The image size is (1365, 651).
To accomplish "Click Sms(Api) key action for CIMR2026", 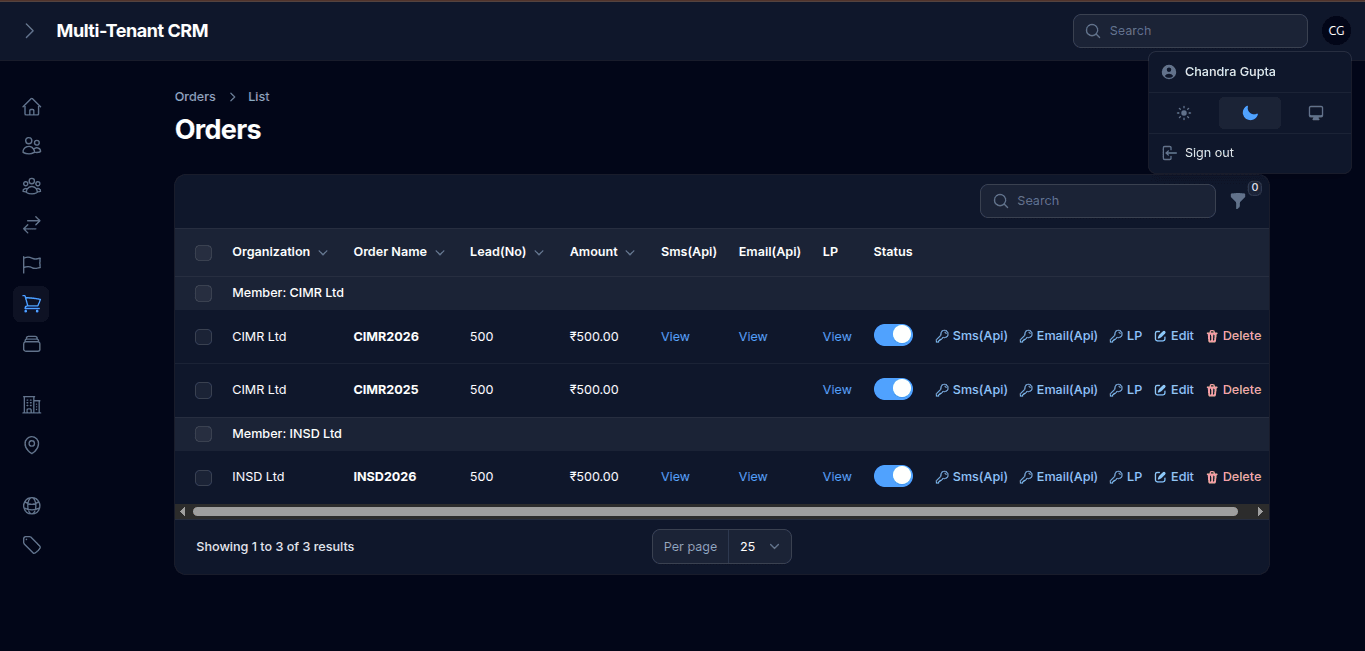I will click(971, 336).
